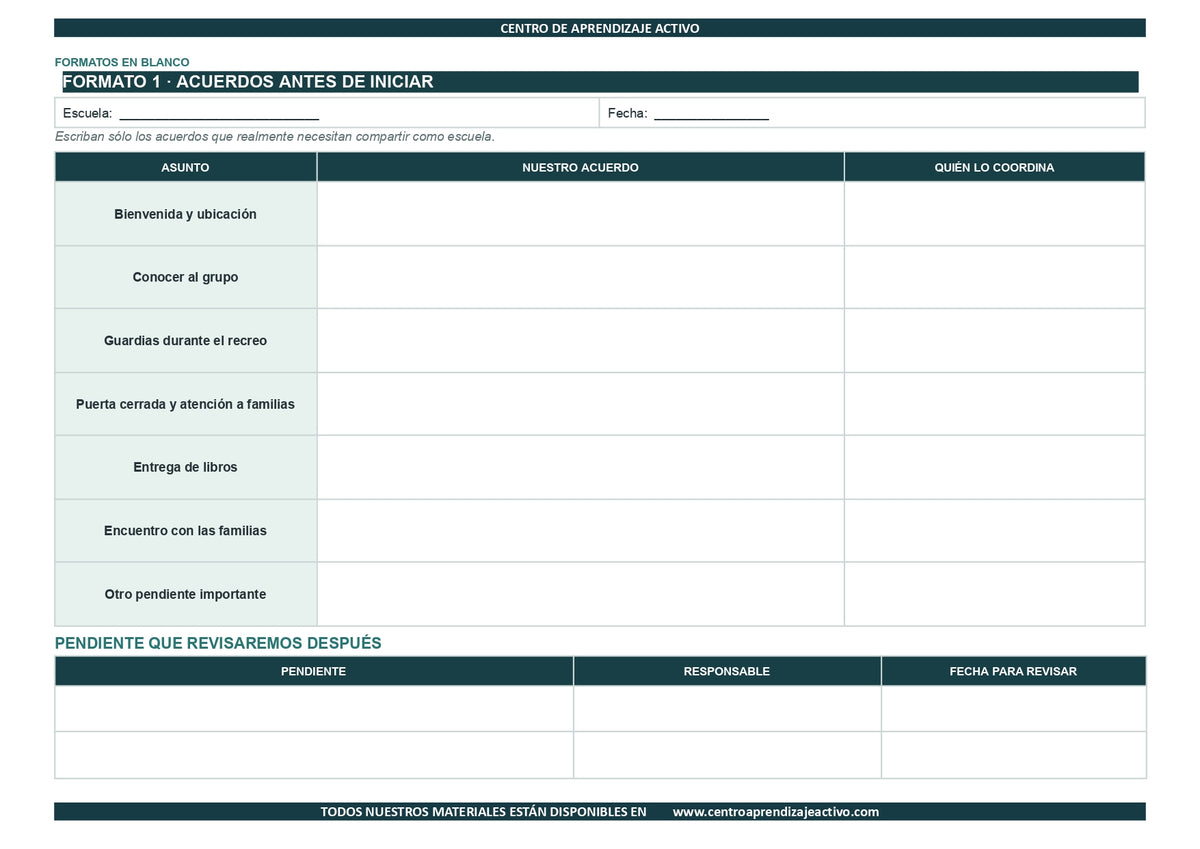Click the ASUNTO column header
Viewport: 1200px width, 849px height.
(186, 167)
